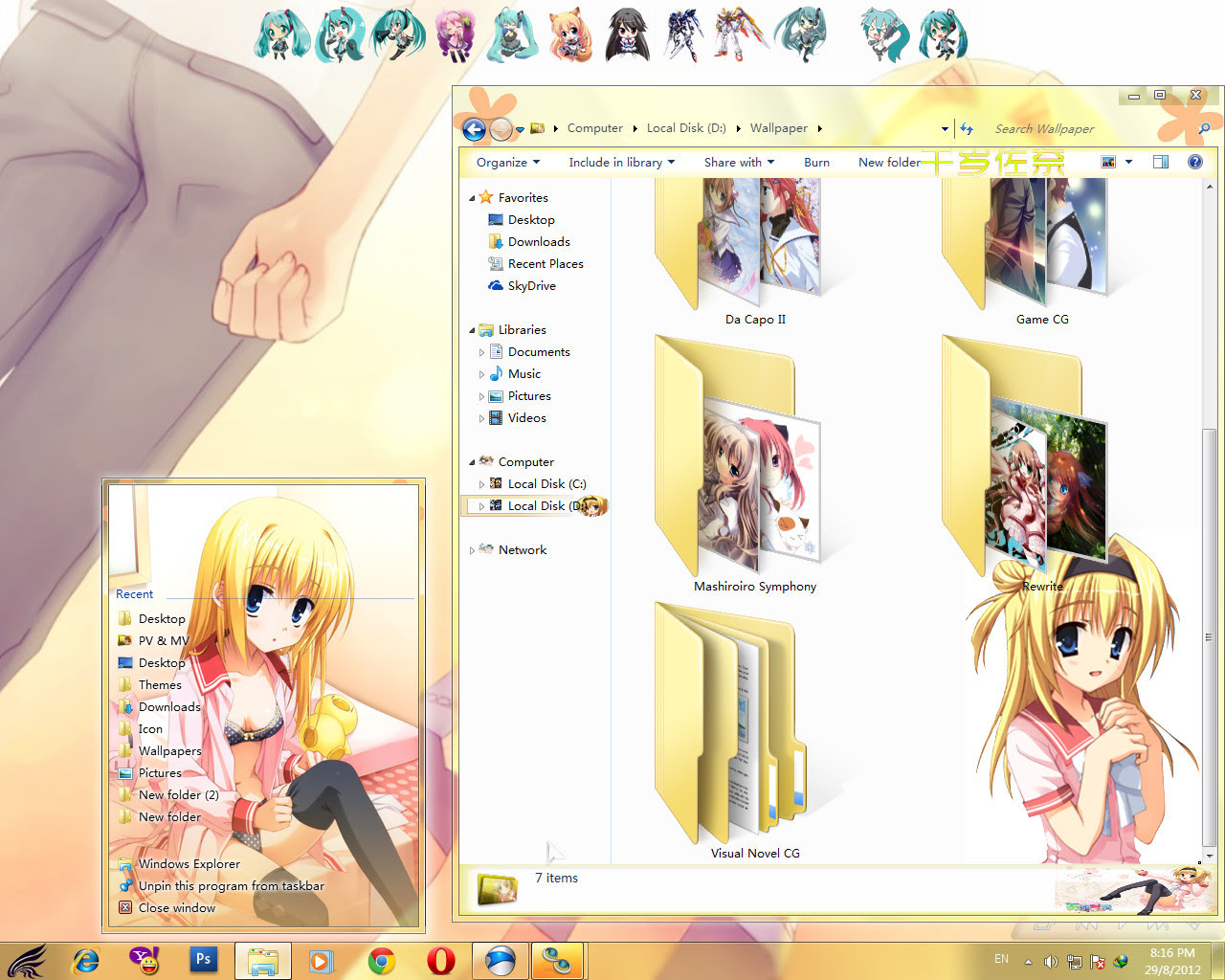Screen dimensions: 1225x980
Task: Open Internet Explorer from the taskbar
Action: (86, 960)
